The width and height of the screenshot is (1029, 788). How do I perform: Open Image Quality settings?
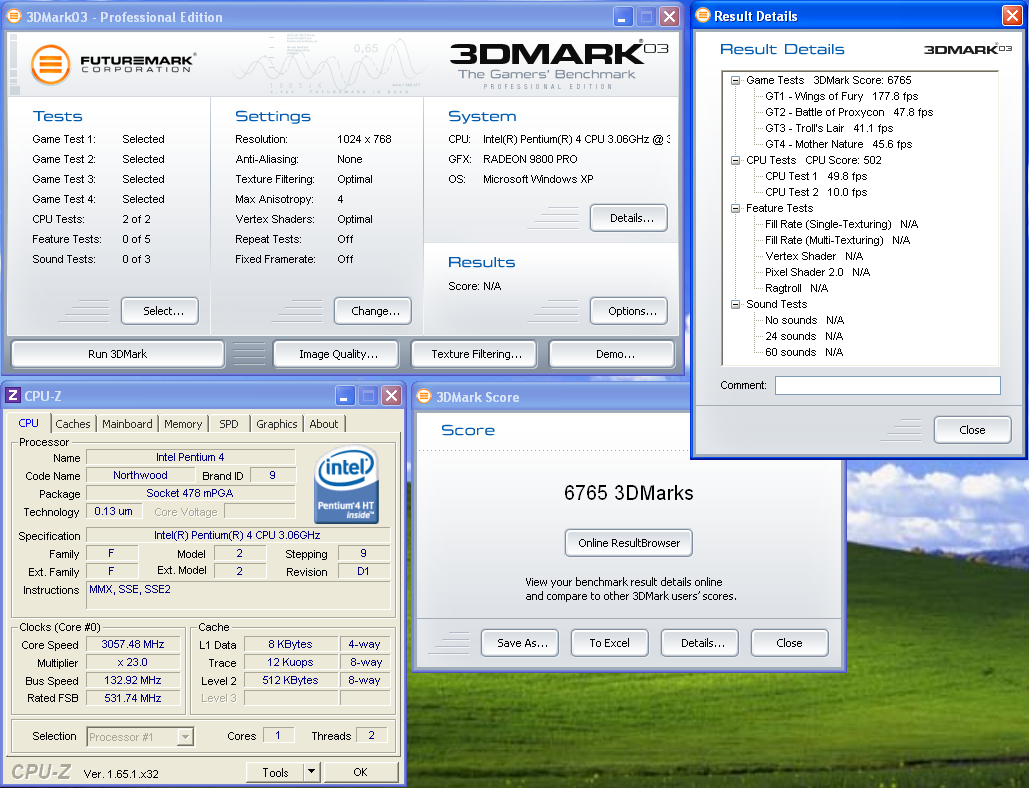(x=338, y=354)
